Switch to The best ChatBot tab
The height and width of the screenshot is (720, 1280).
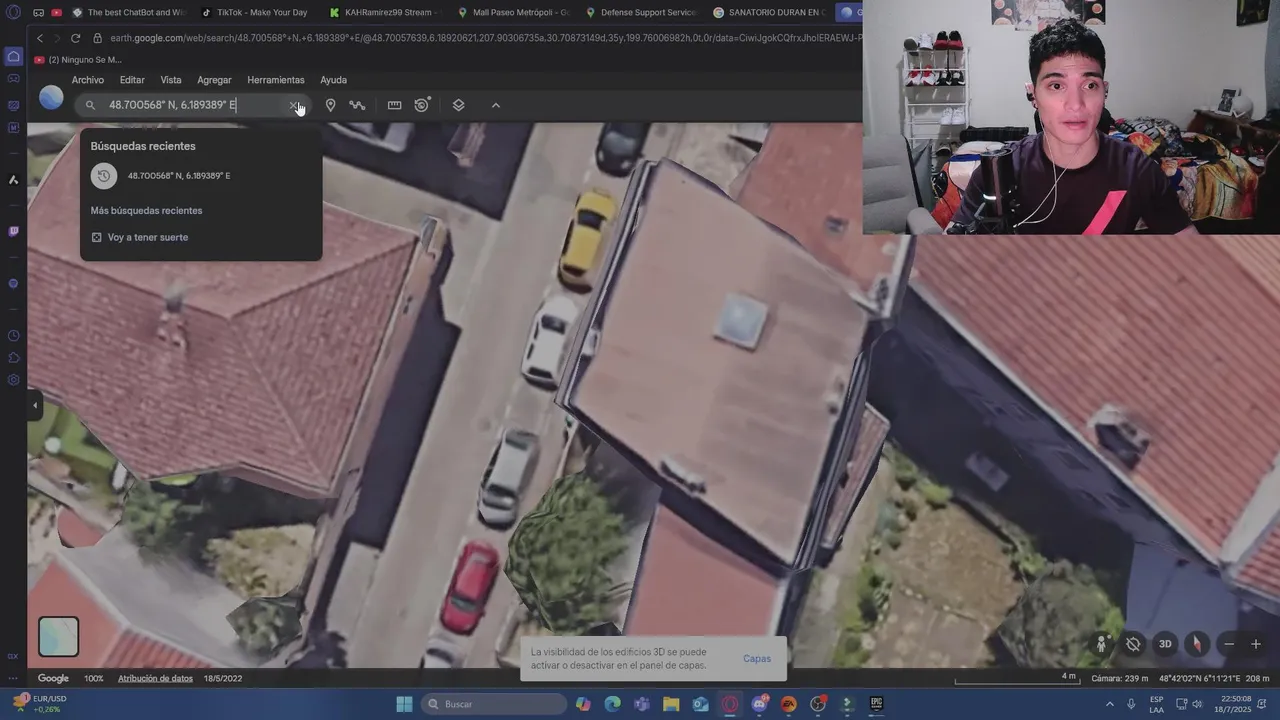(128, 12)
